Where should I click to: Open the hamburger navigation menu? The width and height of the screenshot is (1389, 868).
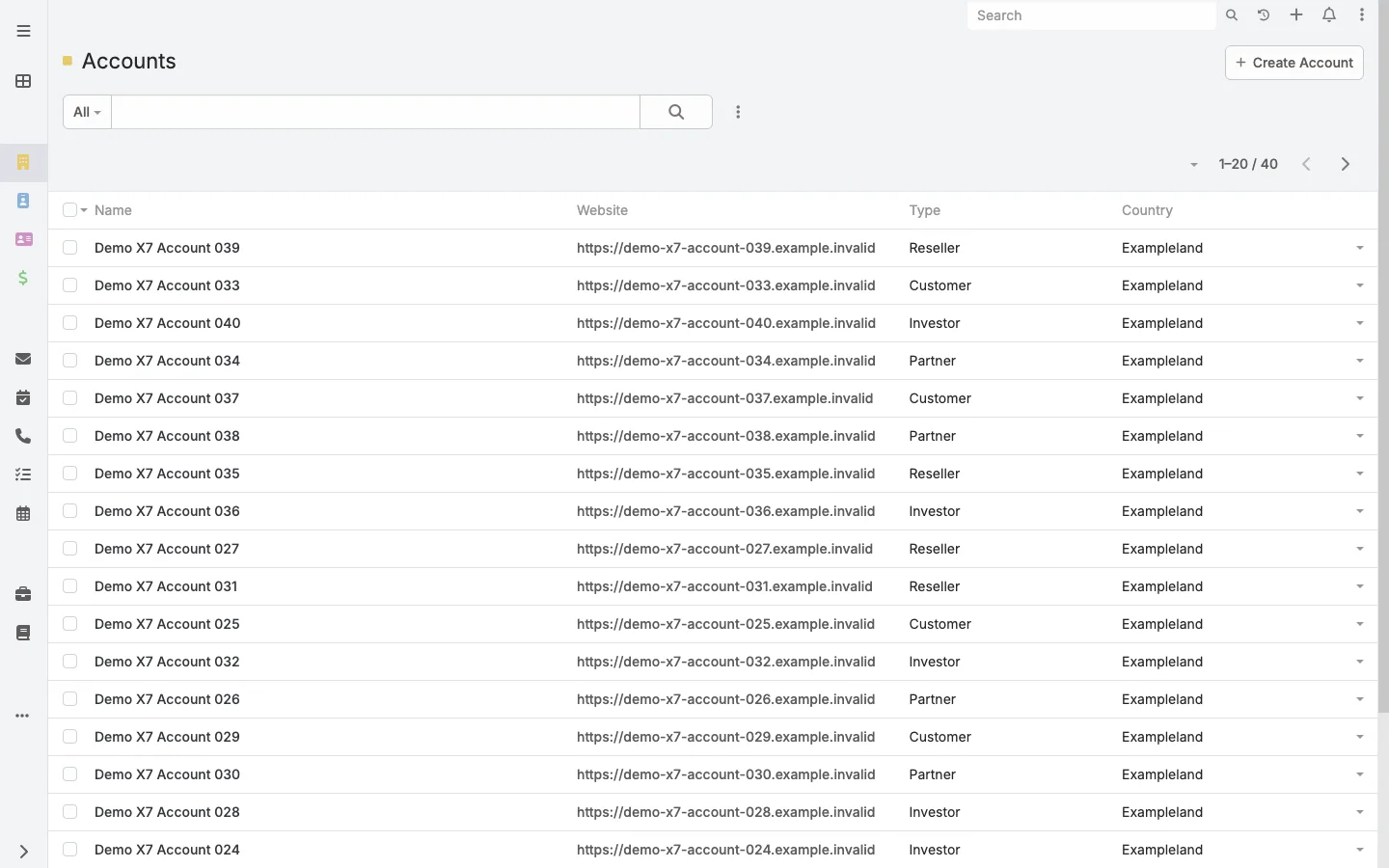coord(23,31)
